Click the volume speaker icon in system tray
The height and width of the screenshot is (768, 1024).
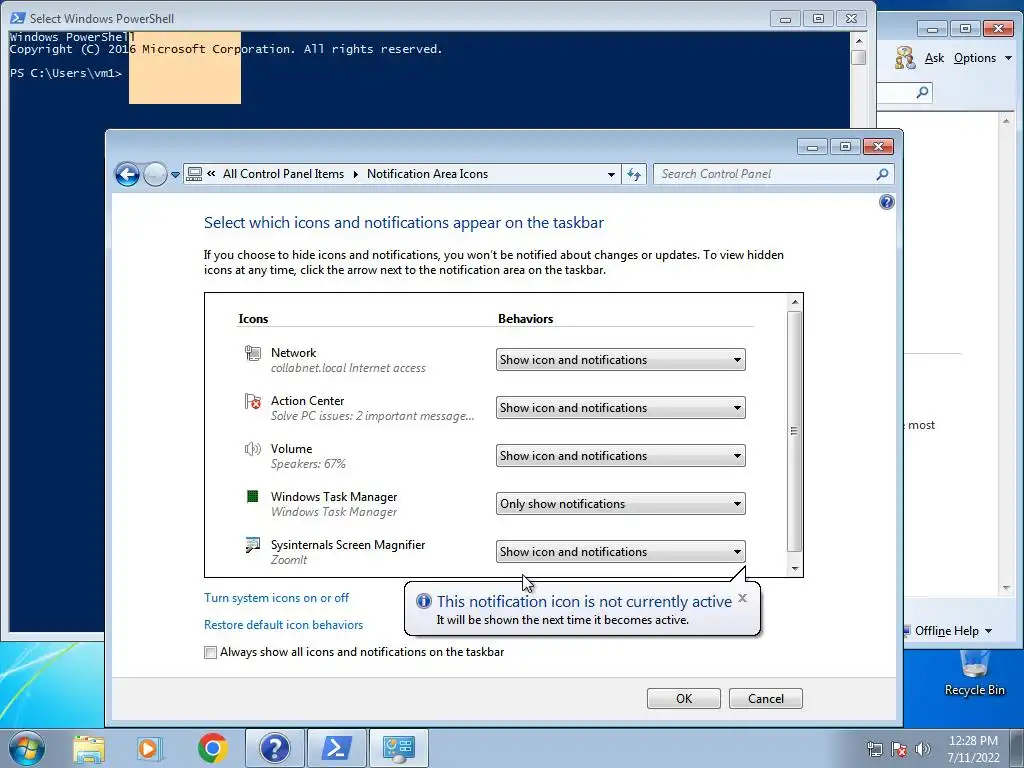(x=923, y=749)
